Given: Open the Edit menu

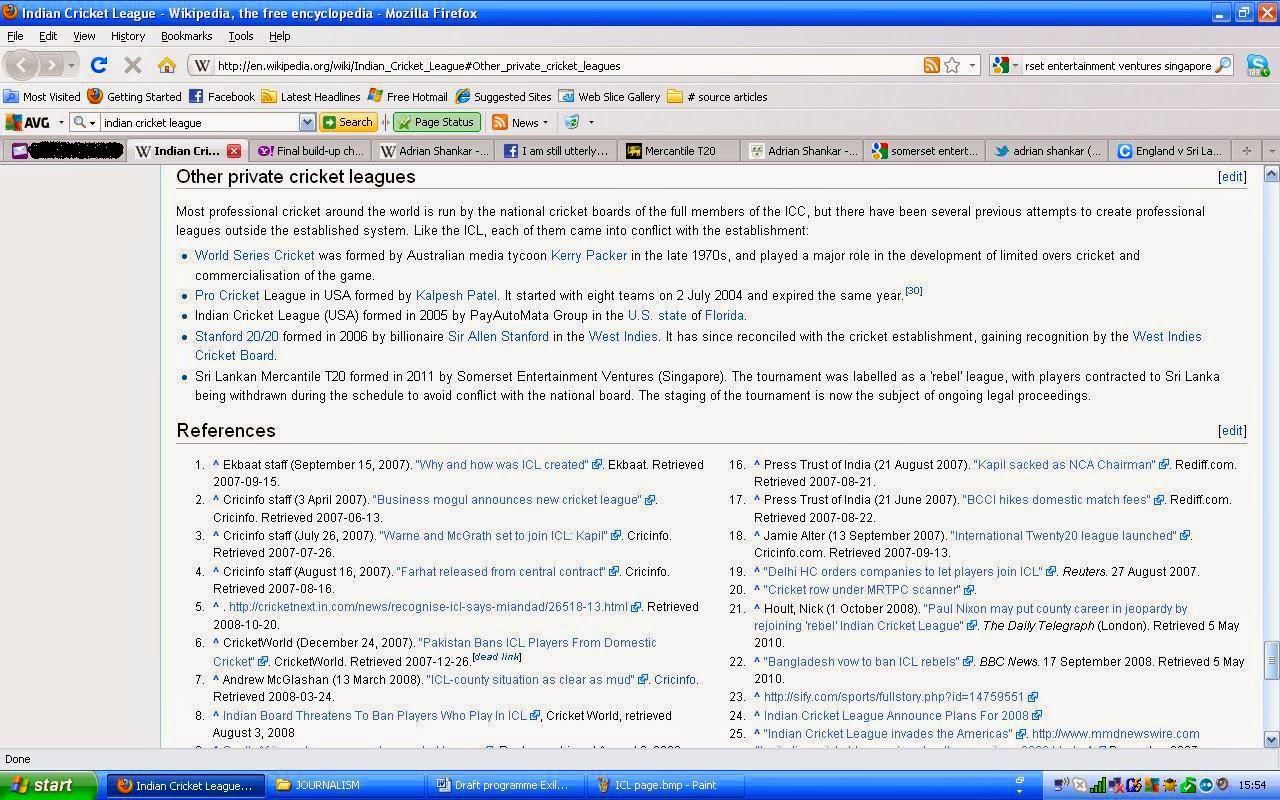Looking at the screenshot, I should click(48, 36).
